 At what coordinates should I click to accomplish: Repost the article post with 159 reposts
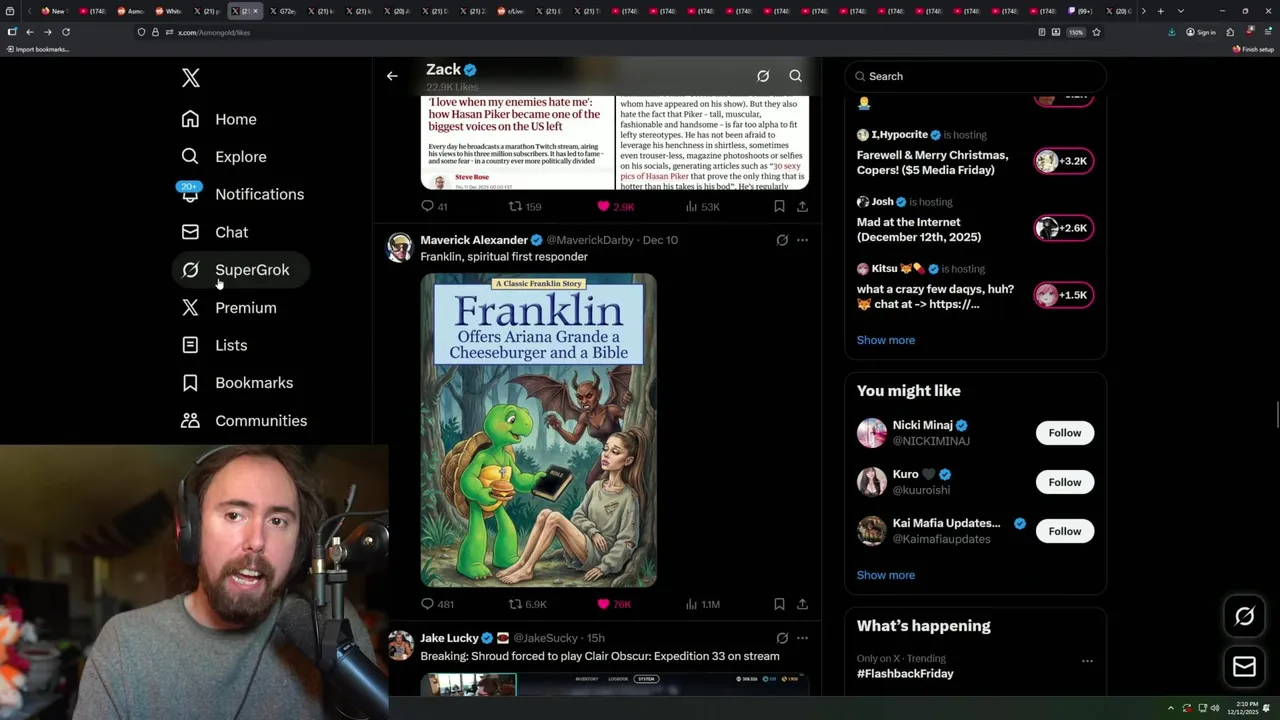pyautogui.click(x=525, y=206)
